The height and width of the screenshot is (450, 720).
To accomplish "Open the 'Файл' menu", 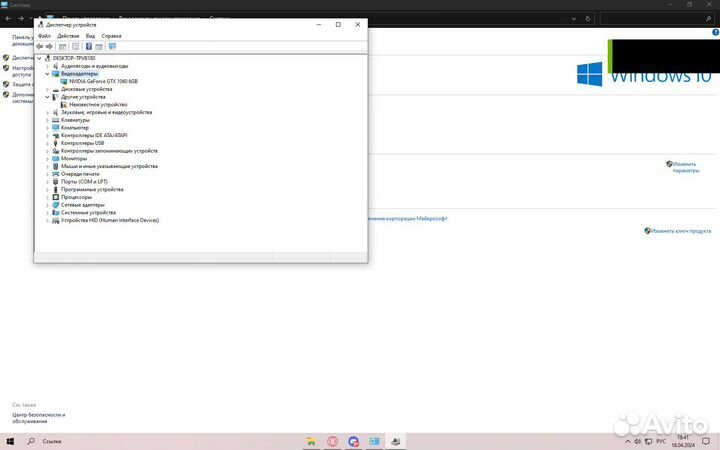I will click(44, 35).
